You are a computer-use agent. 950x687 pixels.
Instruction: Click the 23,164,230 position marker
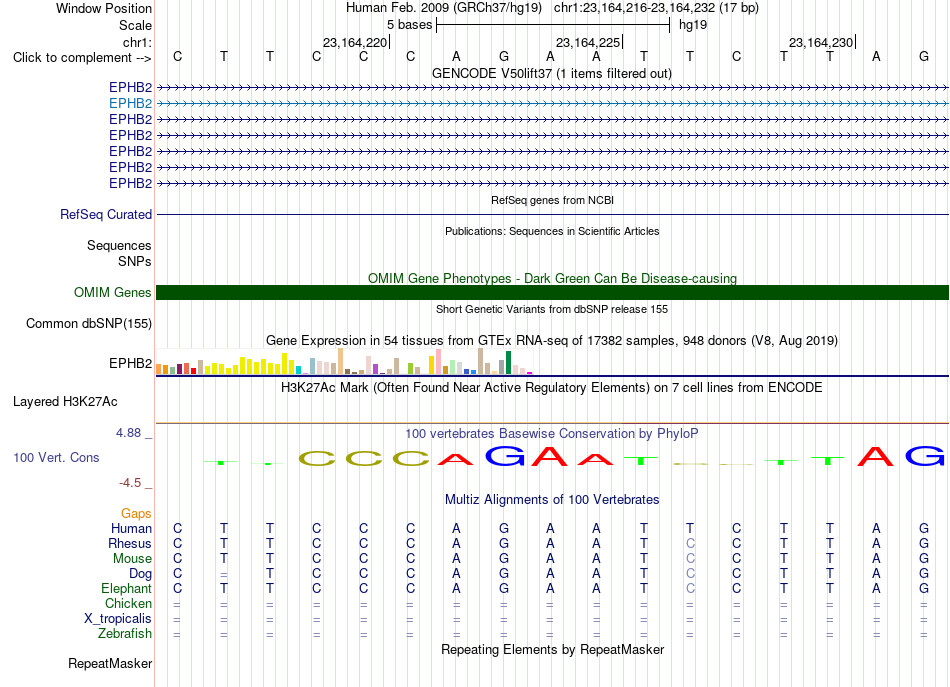click(x=822, y=42)
